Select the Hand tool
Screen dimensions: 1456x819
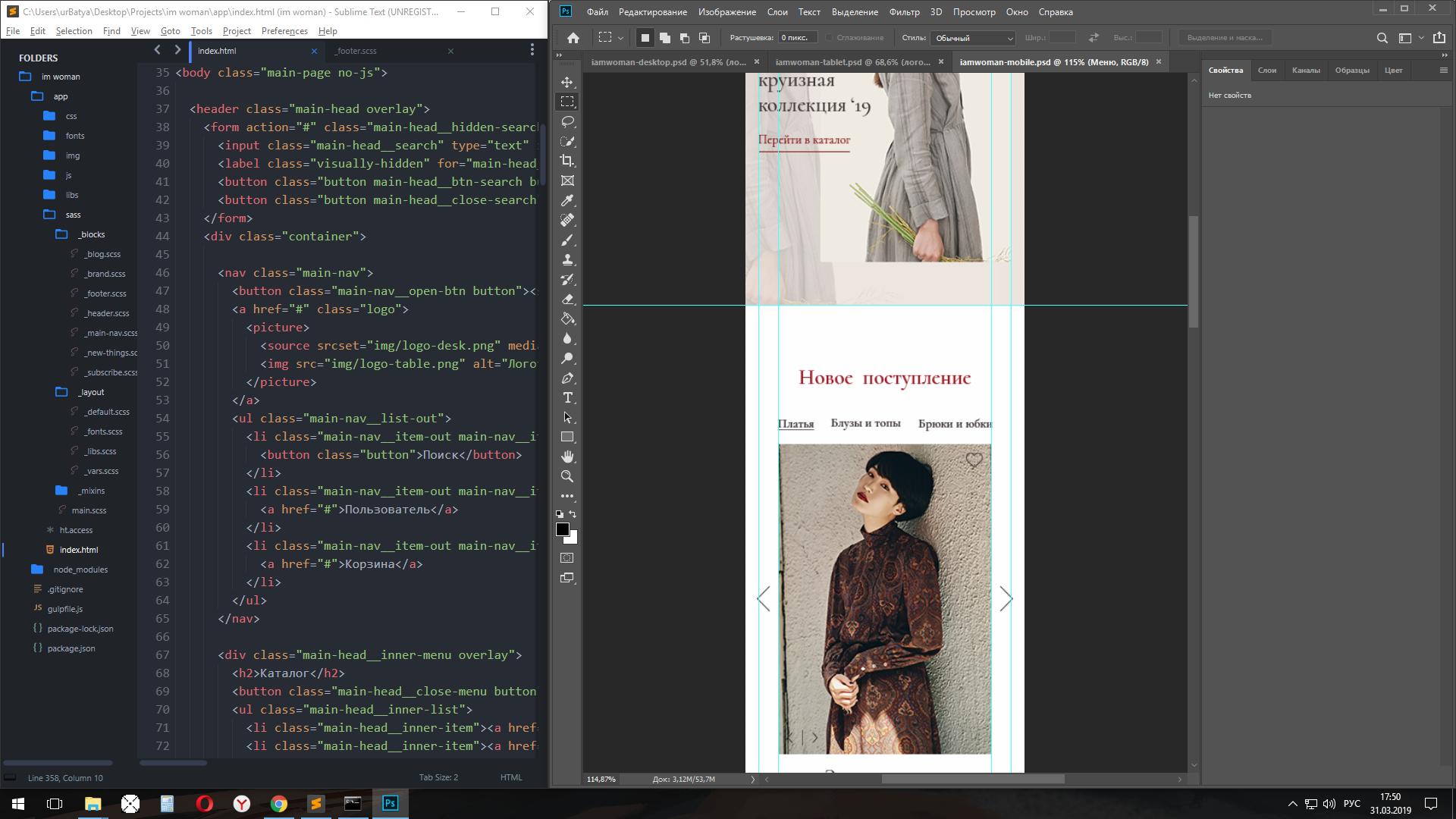point(567,457)
